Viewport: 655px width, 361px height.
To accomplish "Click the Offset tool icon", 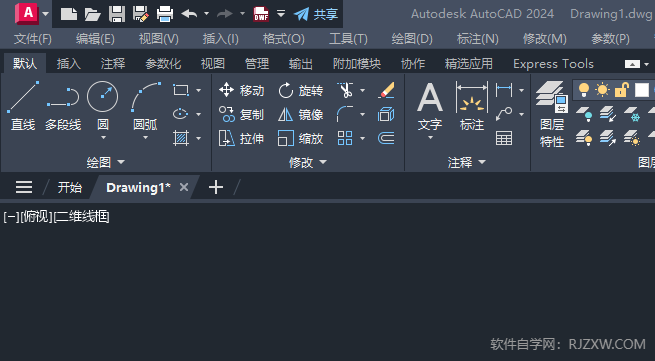I will 386,138.
